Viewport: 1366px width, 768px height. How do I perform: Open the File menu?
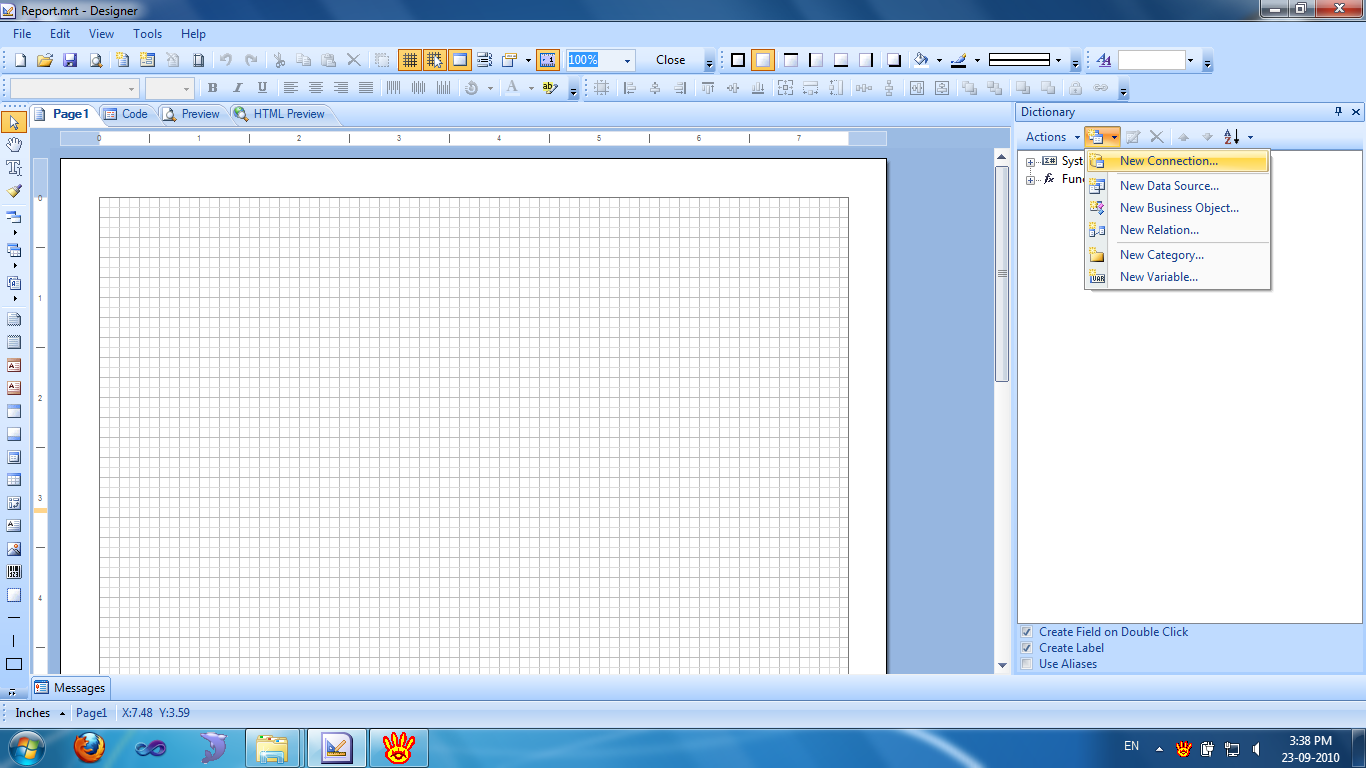(x=22, y=34)
